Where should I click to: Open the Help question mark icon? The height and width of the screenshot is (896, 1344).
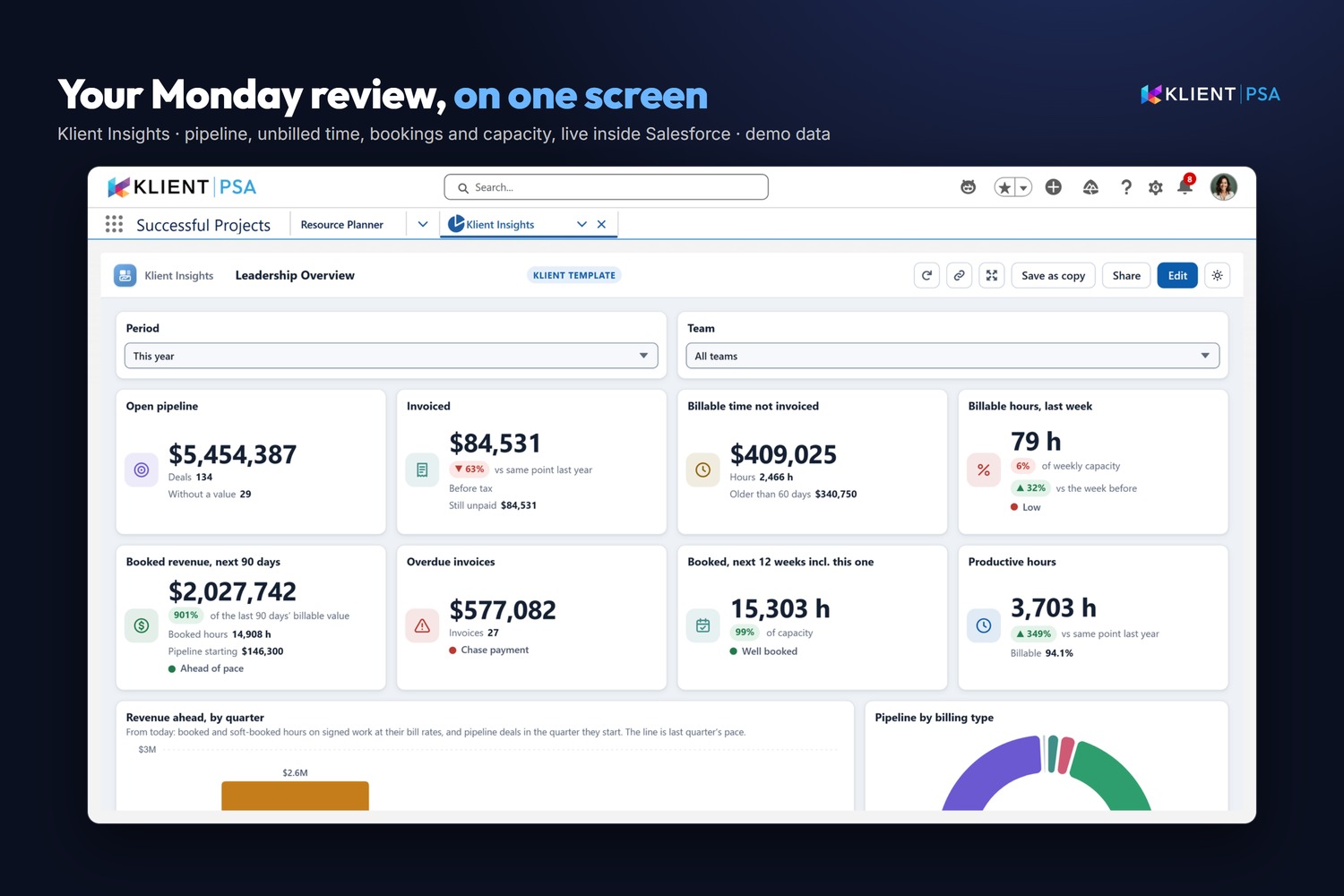click(x=1126, y=187)
